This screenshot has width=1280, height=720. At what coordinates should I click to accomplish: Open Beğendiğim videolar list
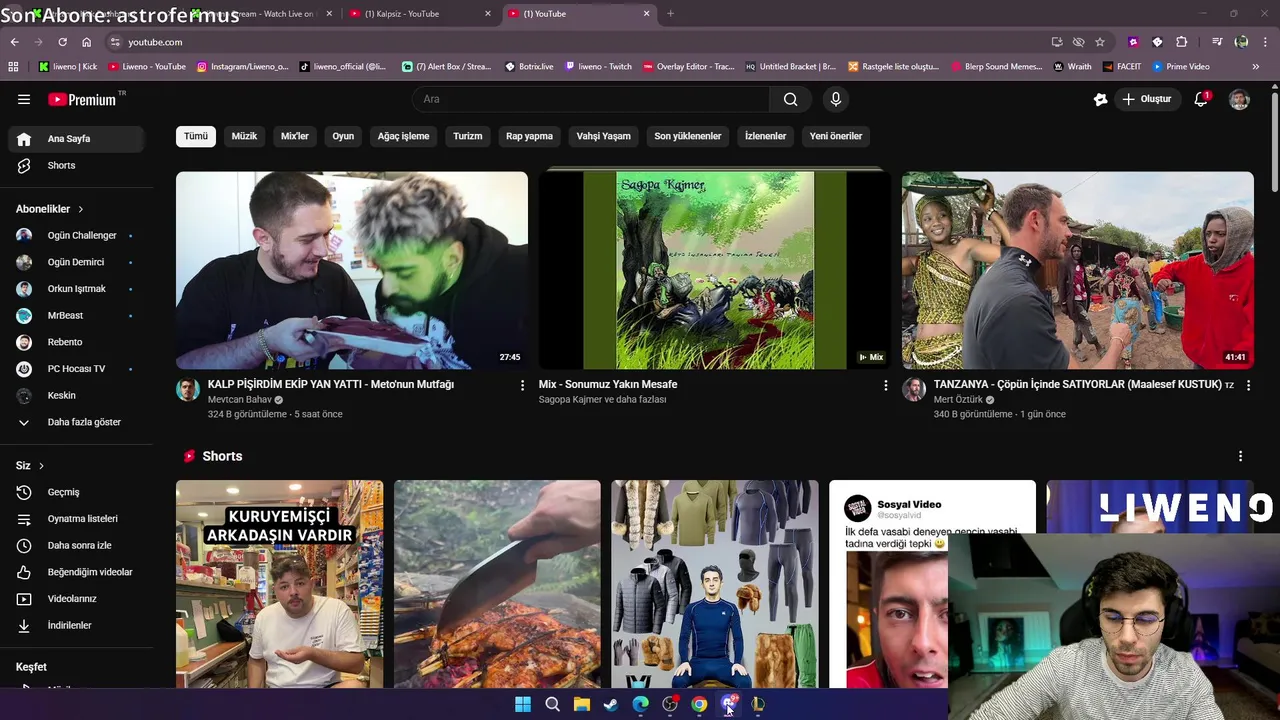click(76, 572)
